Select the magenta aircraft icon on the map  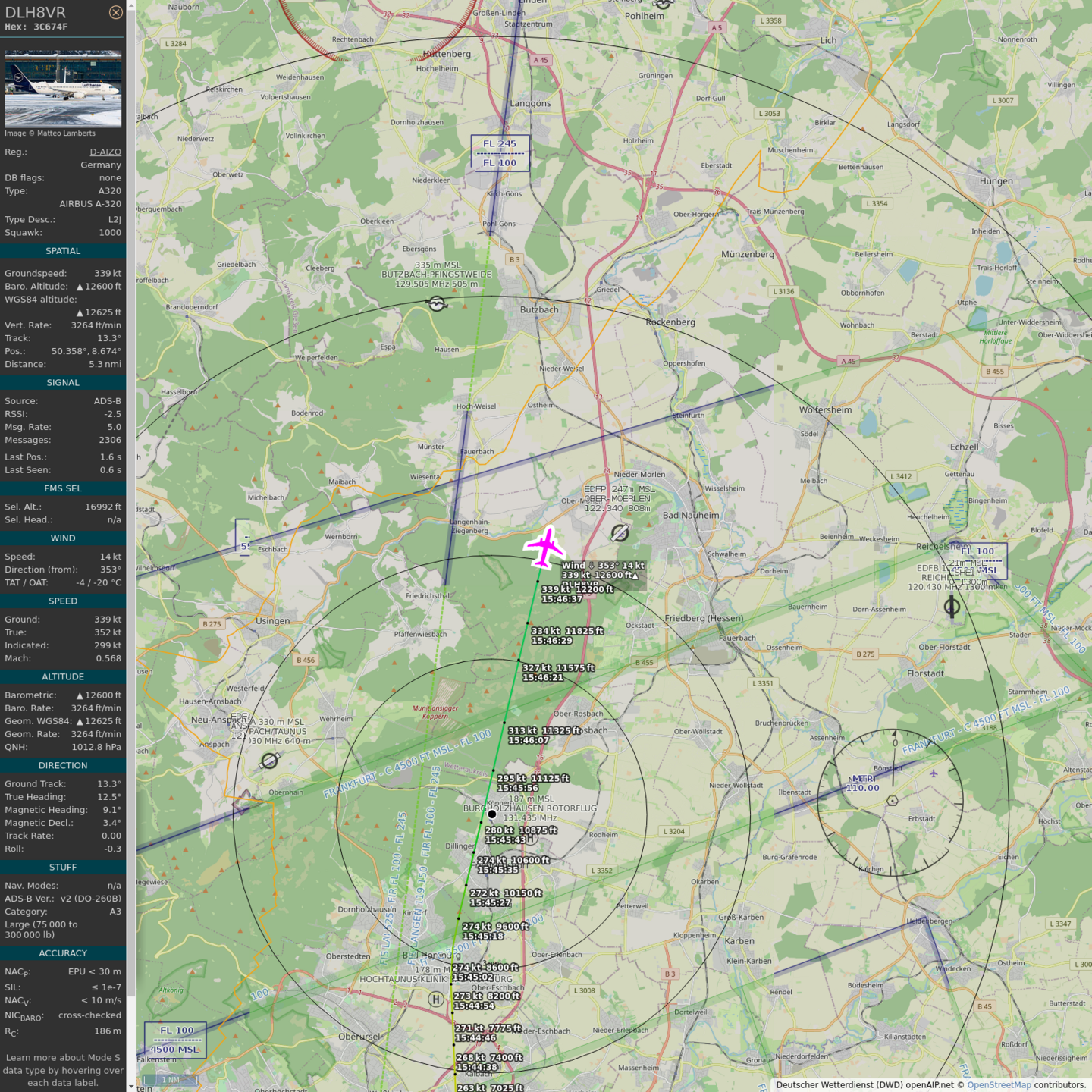pyautogui.click(x=544, y=546)
